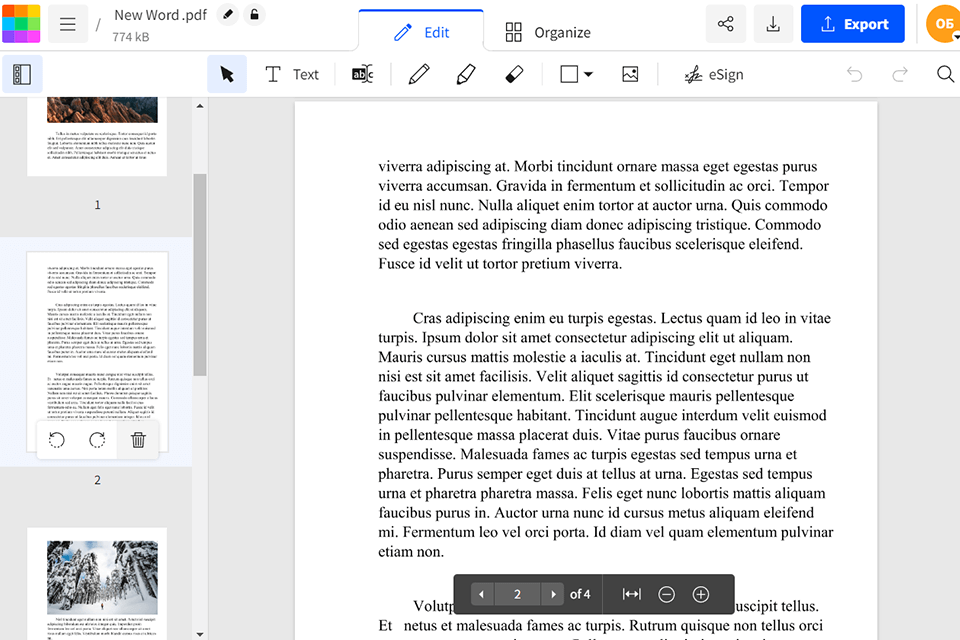Select the highlighter tool
Image resolution: width=960 pixels, height=640 pixels.
tap(466, 74)
